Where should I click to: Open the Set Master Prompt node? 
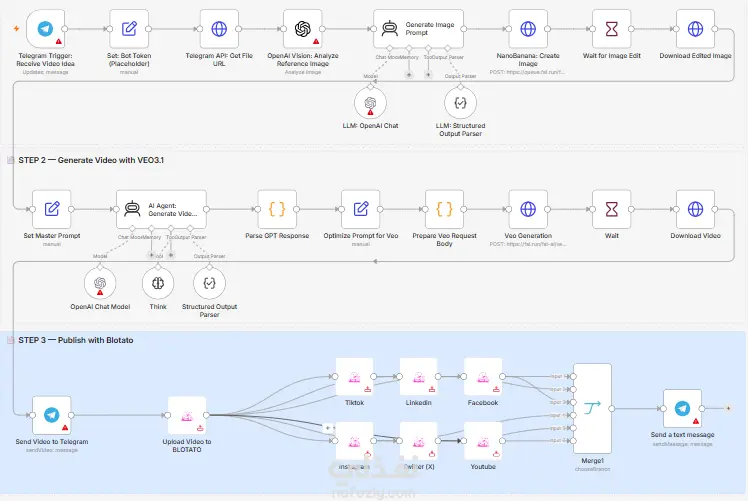52,209
